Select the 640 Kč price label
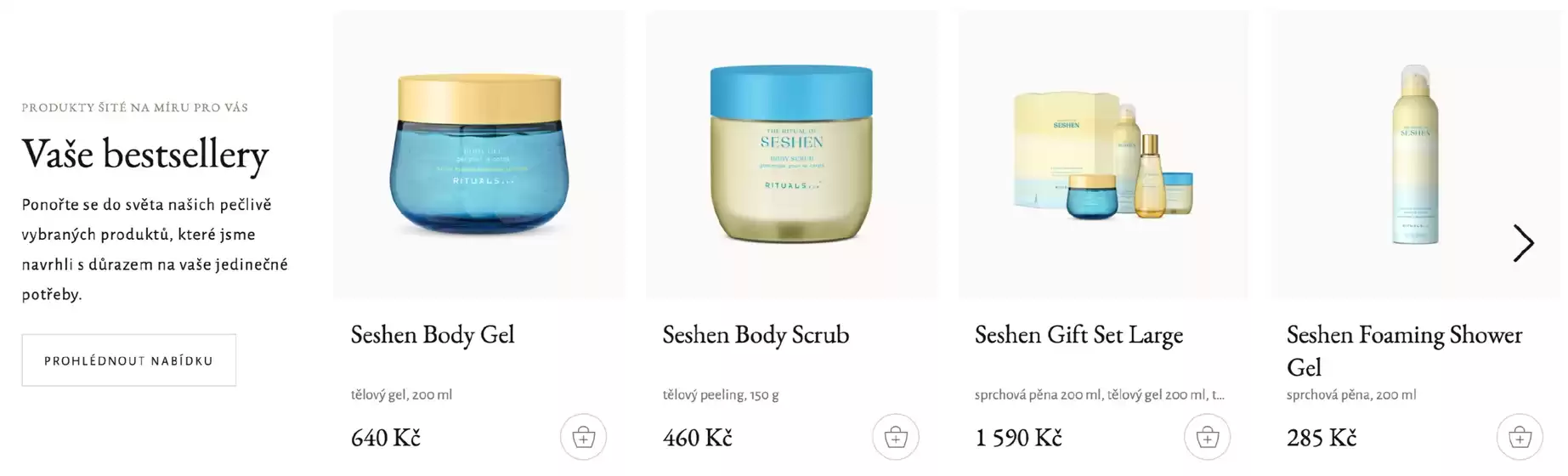Screen dimensions: 1568x476 click(386, 438)
